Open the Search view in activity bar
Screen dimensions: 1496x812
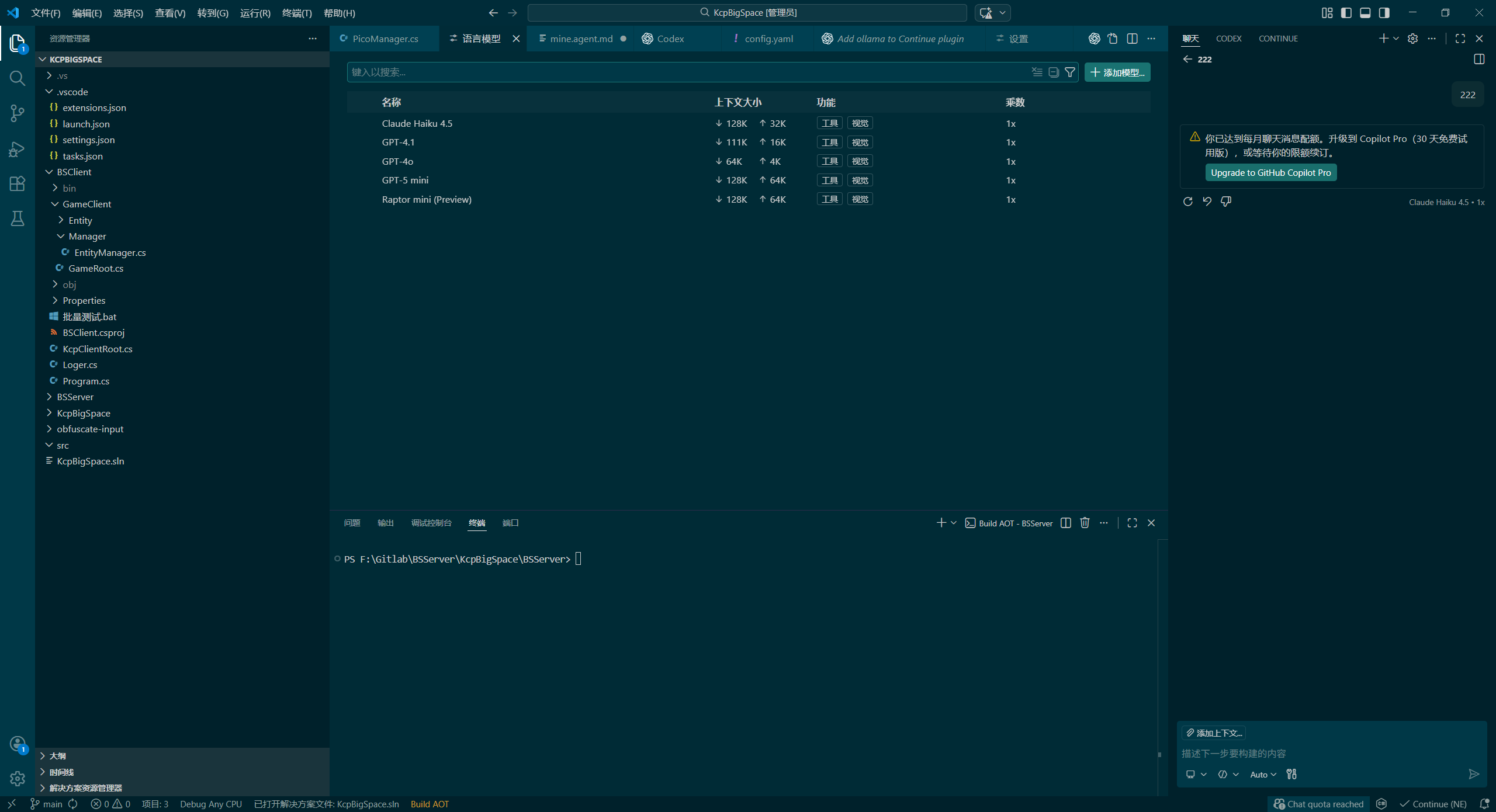coord(18,78)
